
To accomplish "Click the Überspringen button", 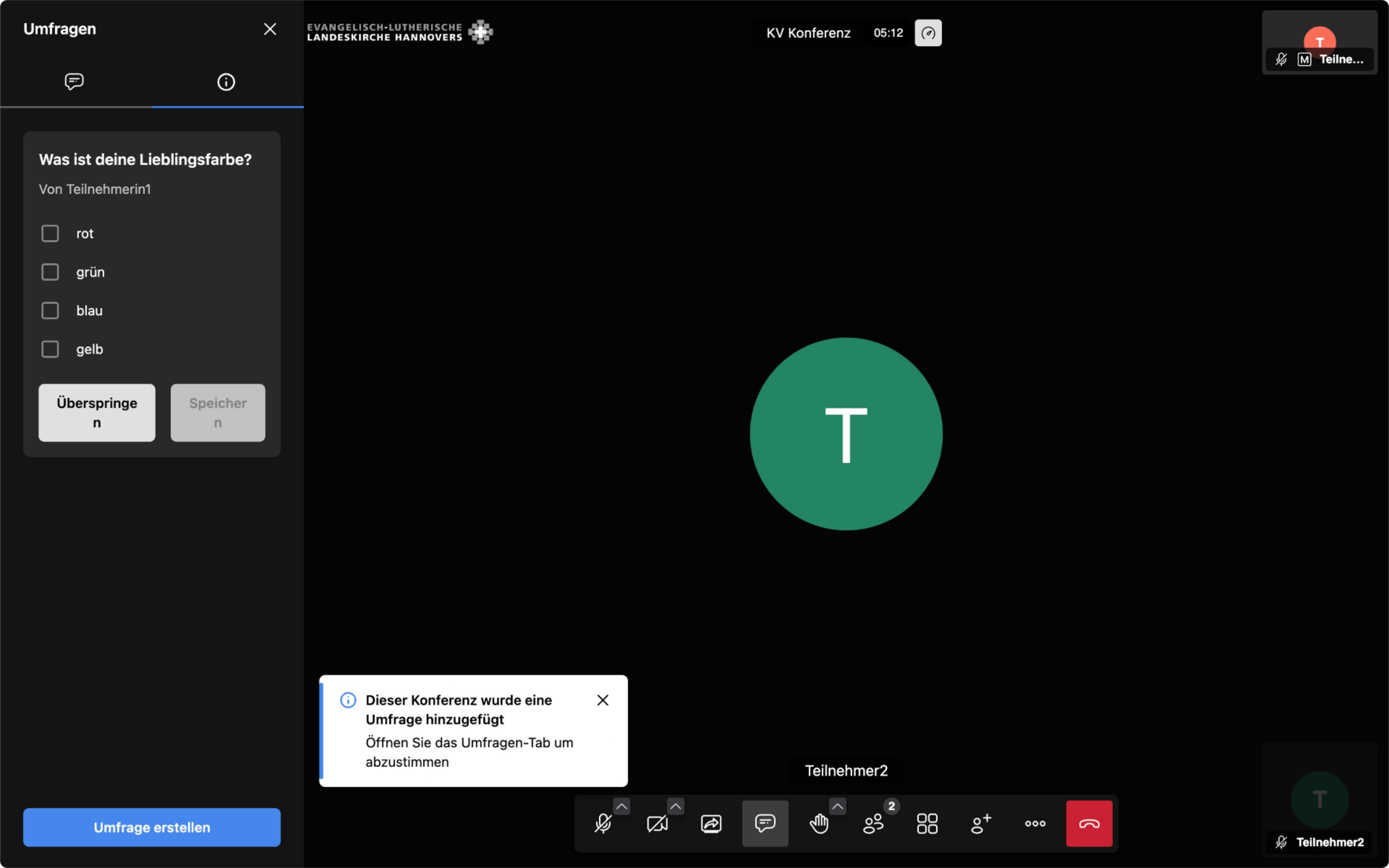I will point(97,413).
